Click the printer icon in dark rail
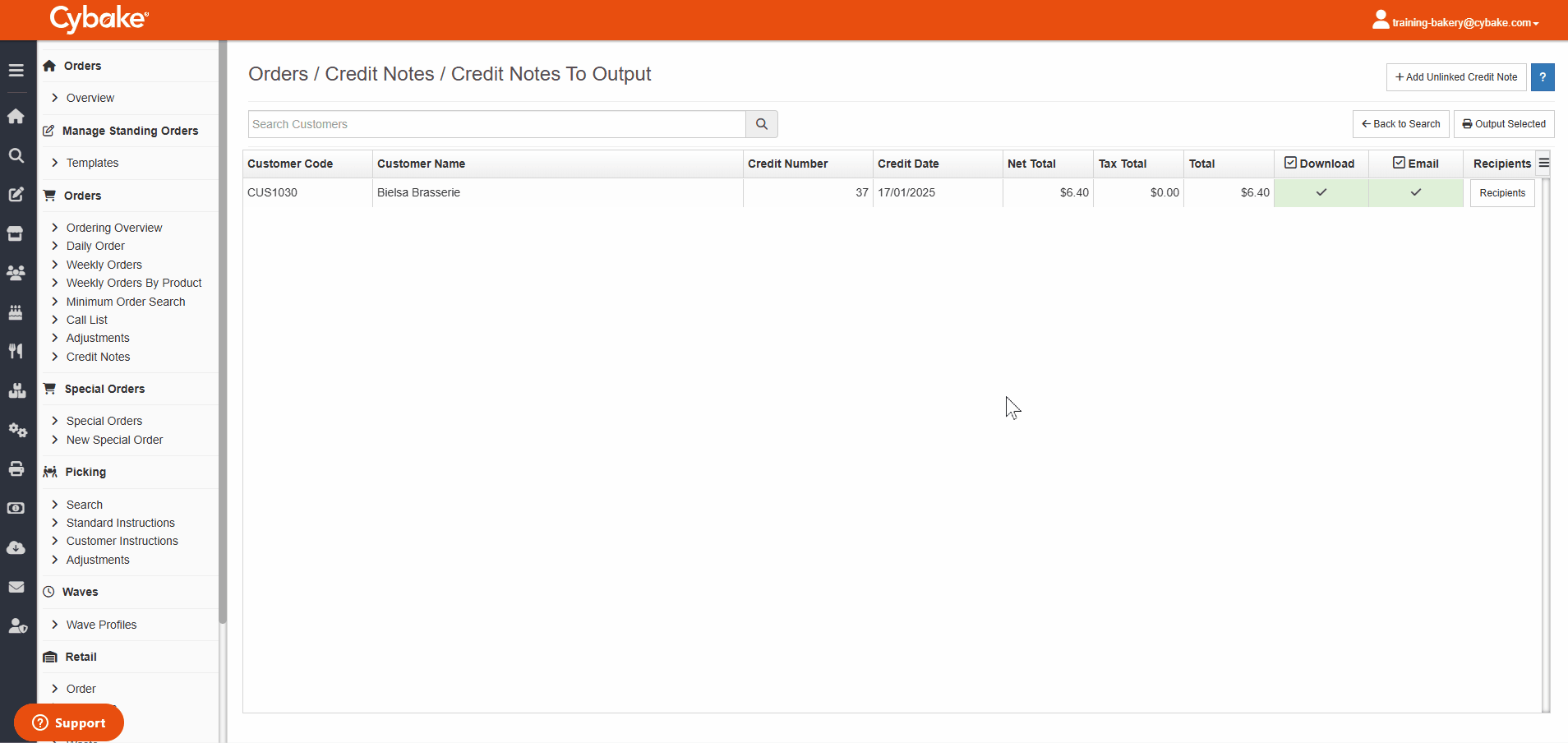Viewport: 1568px width, 743px height. tap(16, 469)
